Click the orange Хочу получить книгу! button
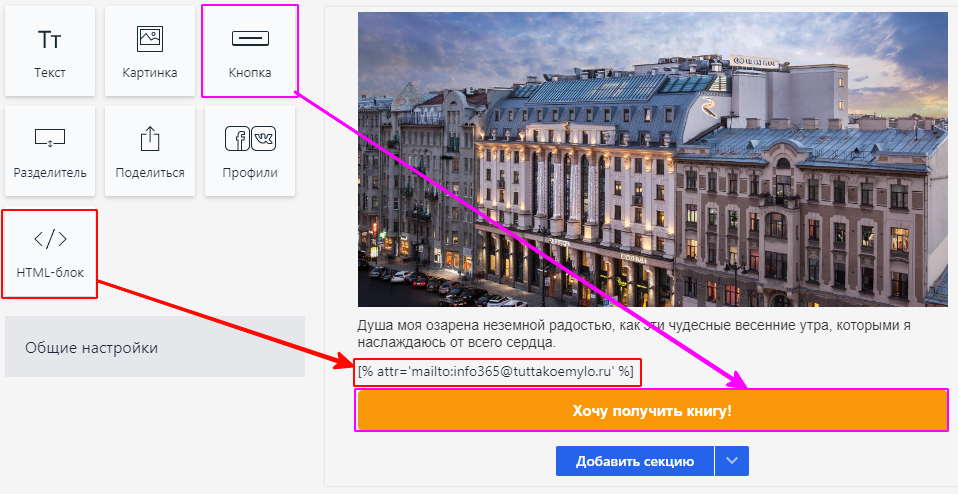The width and height of the screenshot is (958, 494). (x=652, y=410)
